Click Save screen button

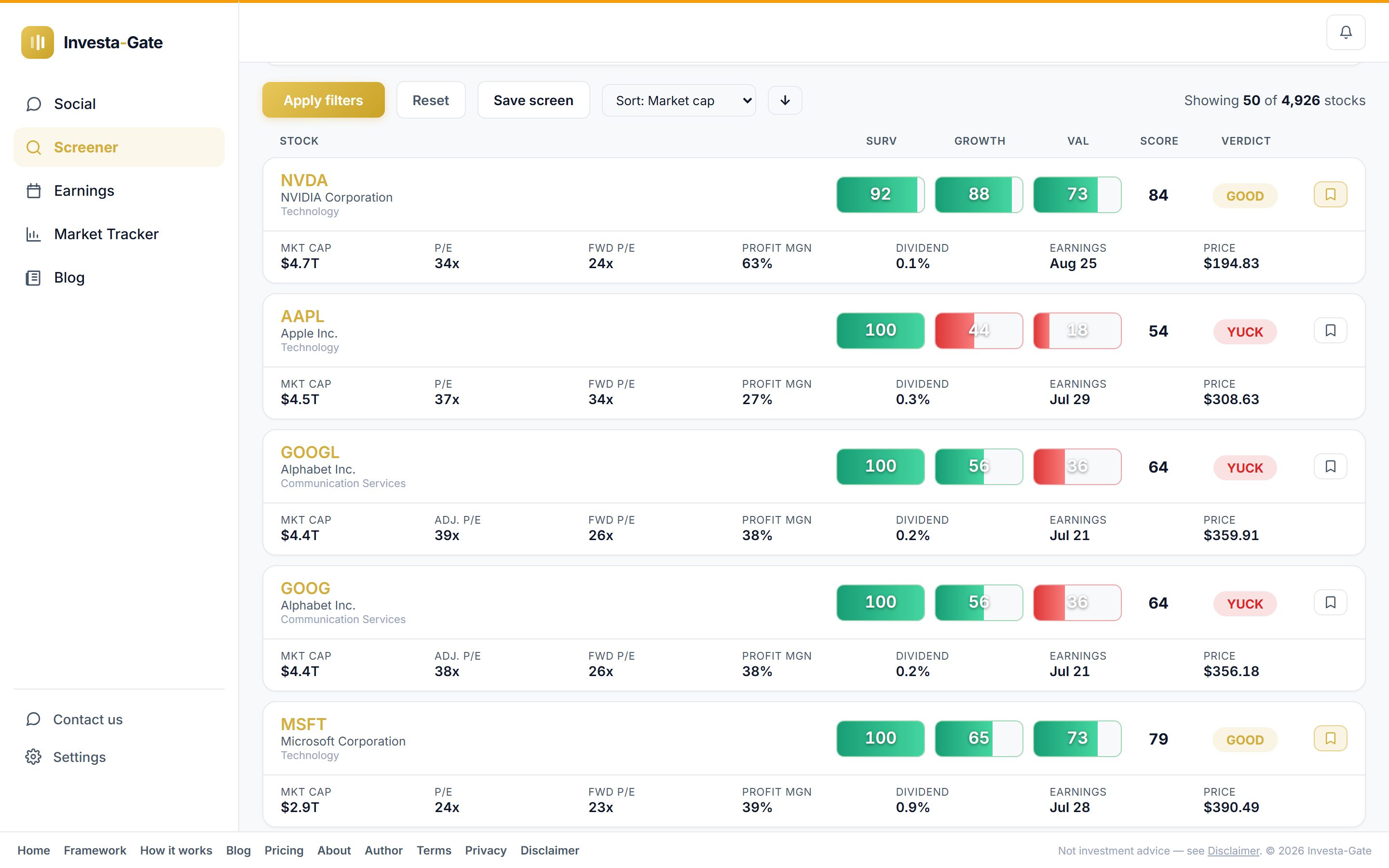pyautogui.click(x=533, y=100)
